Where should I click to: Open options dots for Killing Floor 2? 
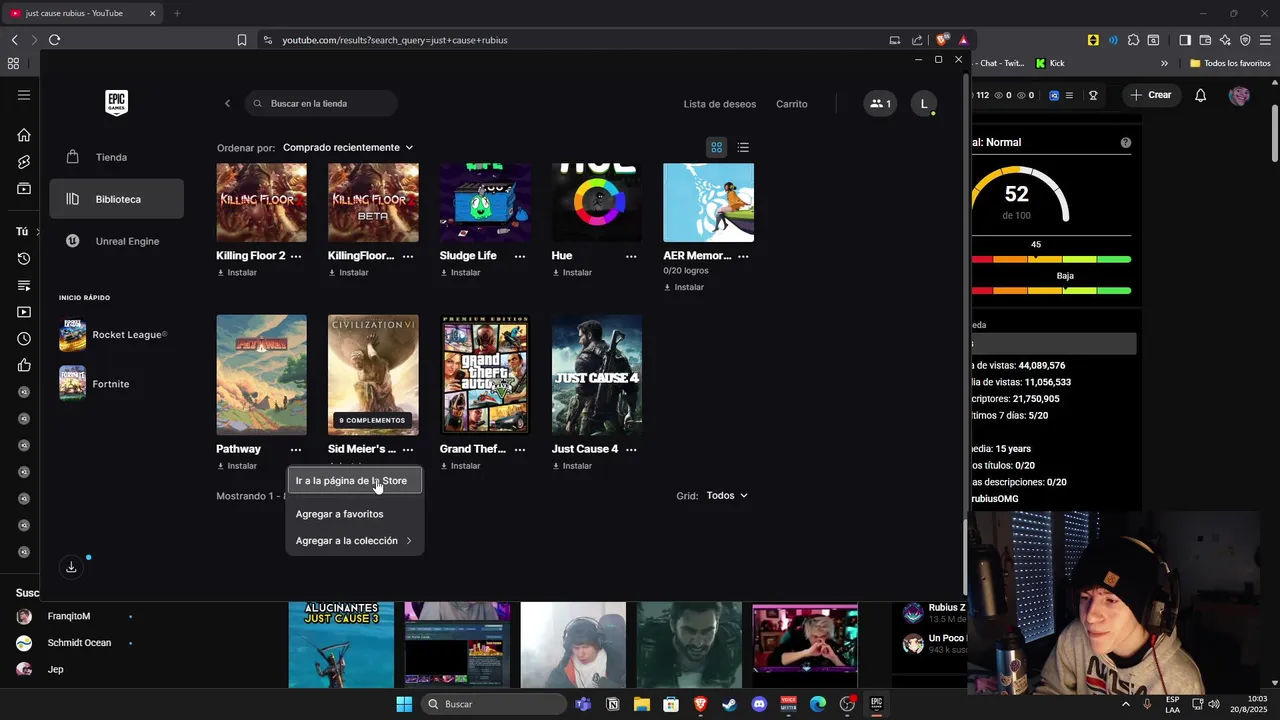296,256
